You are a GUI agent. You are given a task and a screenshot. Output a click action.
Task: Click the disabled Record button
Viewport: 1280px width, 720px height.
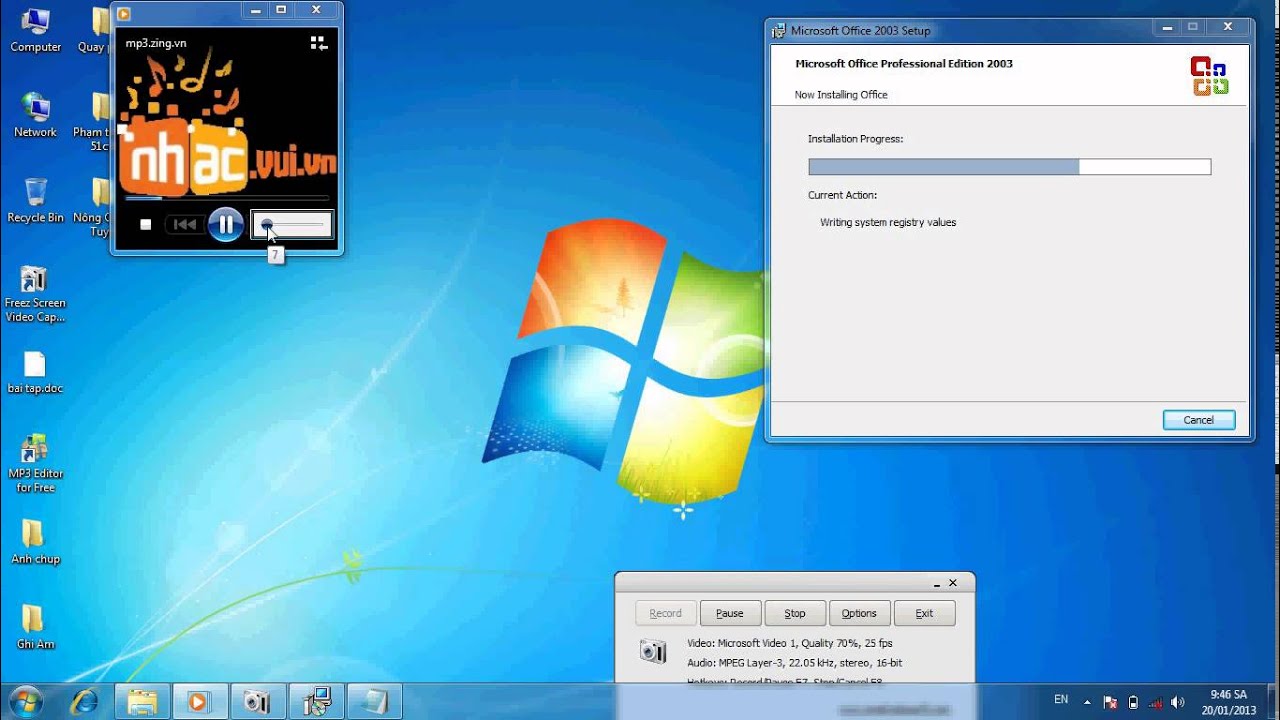pyautogui.click(x=665, y=613)
